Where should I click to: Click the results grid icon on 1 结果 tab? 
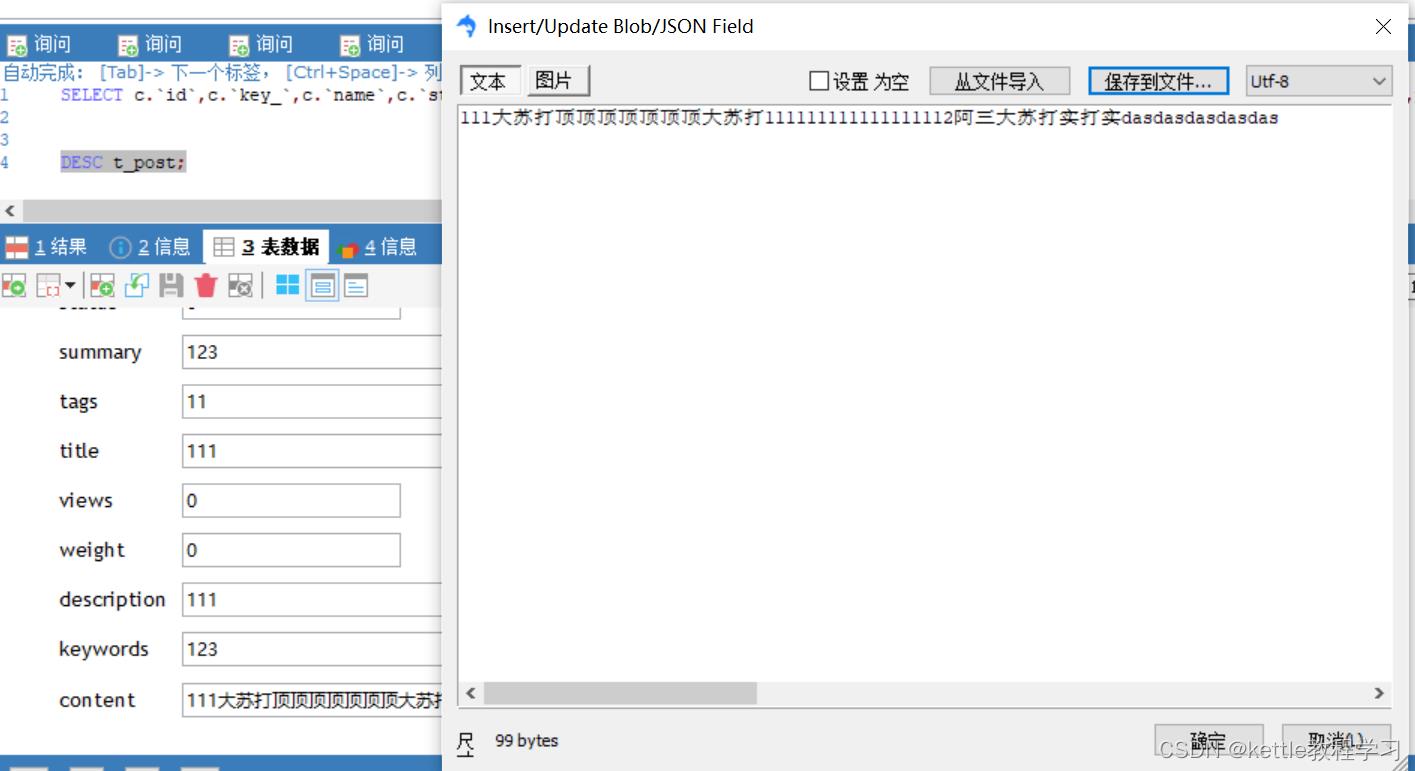pos(17,247)
